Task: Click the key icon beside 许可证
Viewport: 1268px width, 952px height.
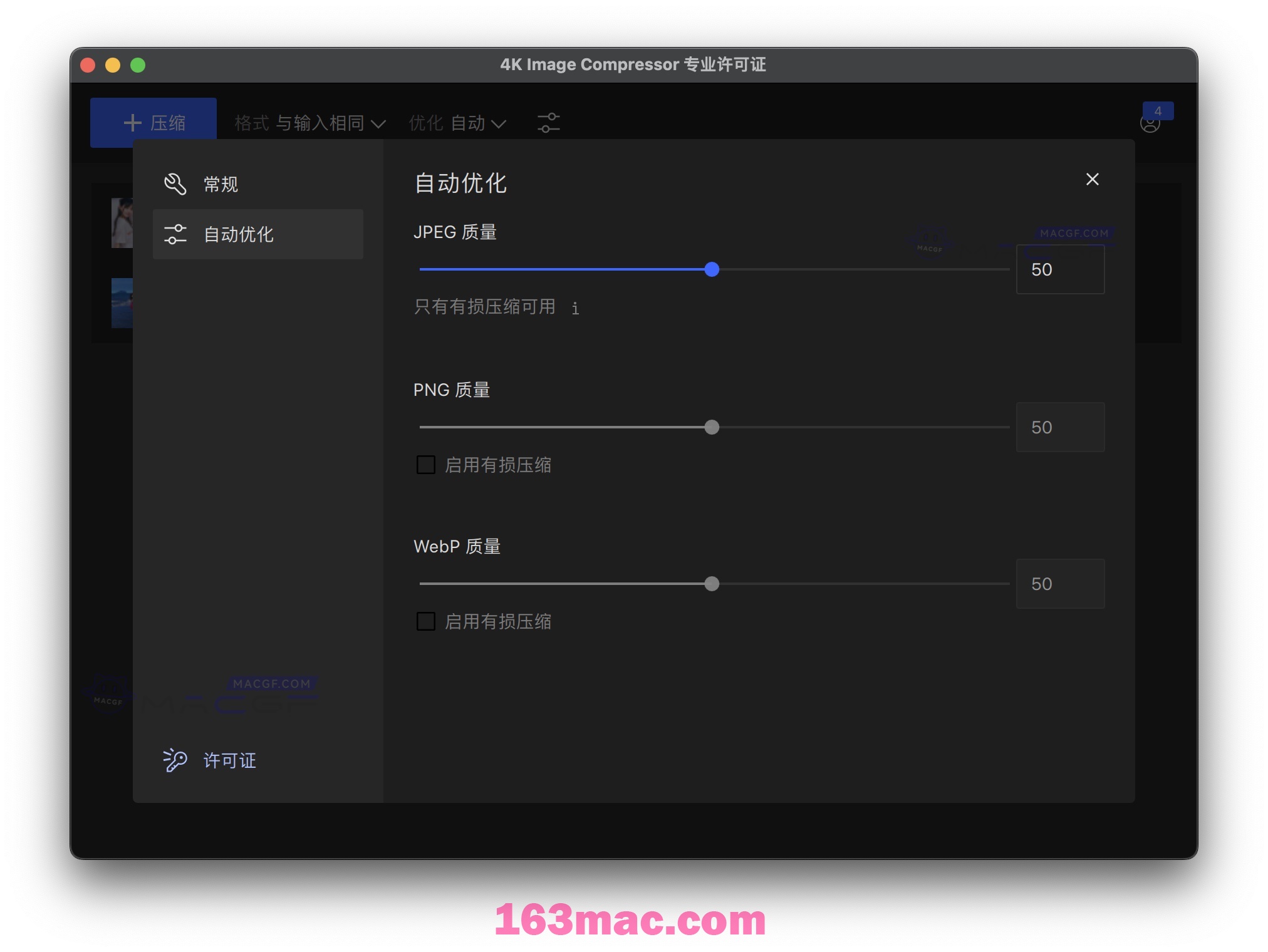Action: pos(175,760)
